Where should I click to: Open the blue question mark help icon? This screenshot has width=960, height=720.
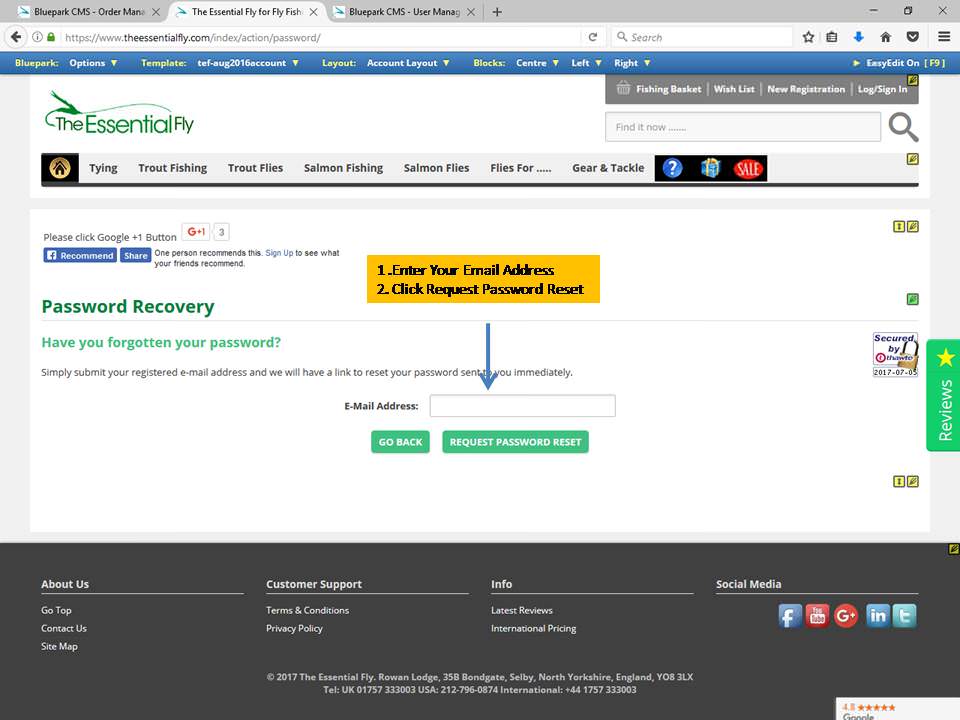(673, 168)
